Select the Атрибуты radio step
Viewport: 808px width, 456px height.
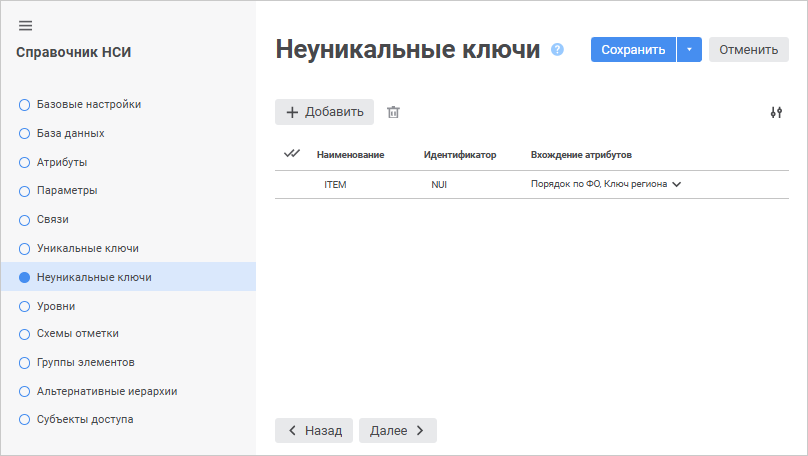pyautogui.click(x=25, y=161)
